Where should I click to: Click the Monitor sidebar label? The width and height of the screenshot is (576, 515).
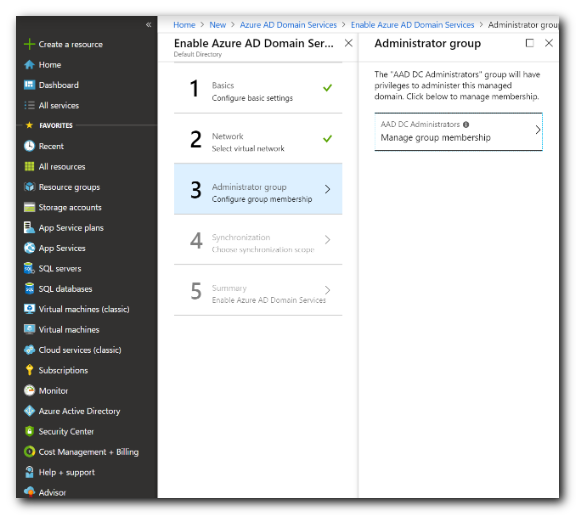tap(53, 390)
